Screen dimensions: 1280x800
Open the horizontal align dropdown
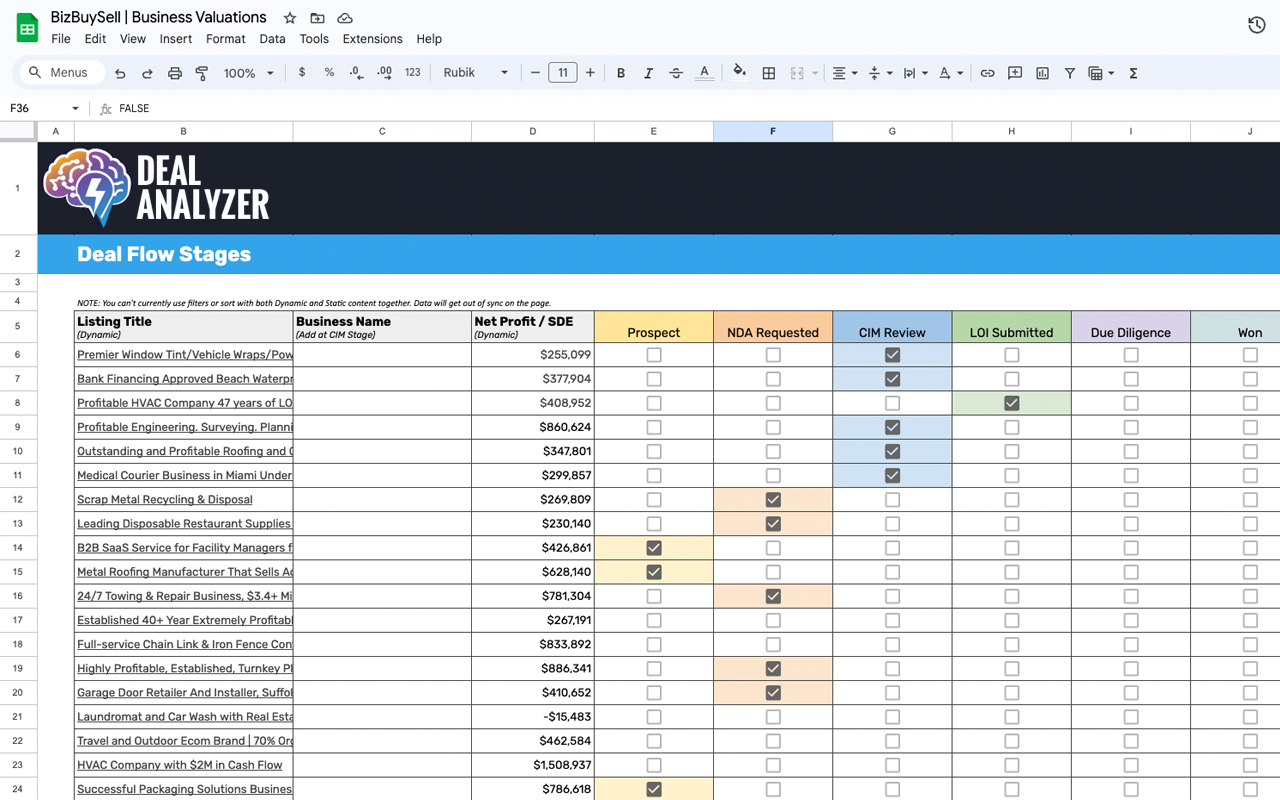pyautogui.click(x=845, y=72)
